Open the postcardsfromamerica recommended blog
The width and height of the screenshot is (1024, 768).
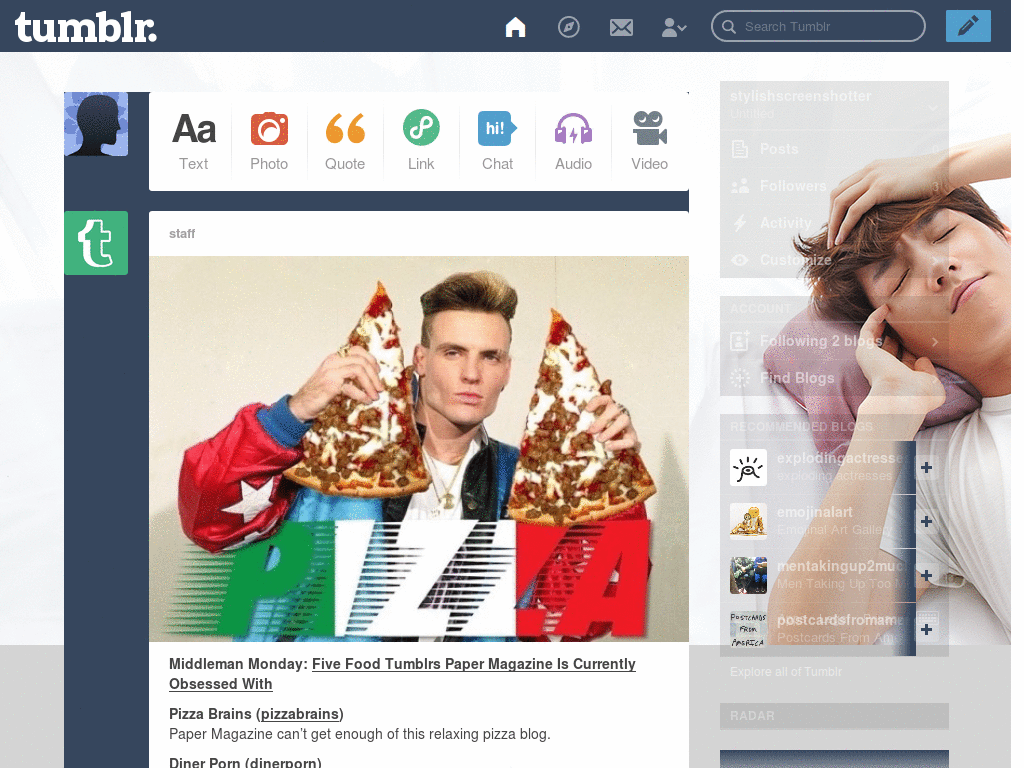839,620
